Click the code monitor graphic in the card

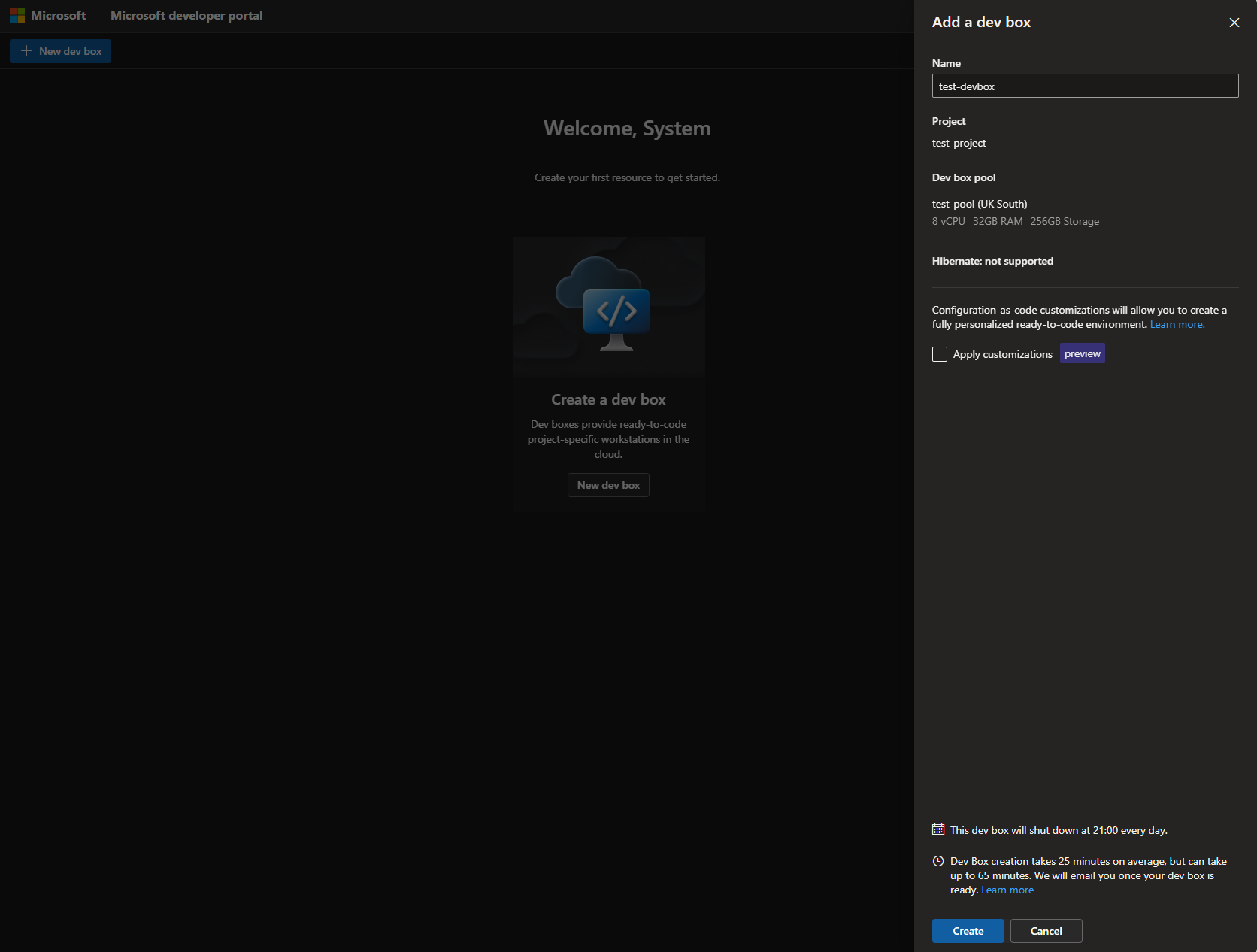(616, 312)
